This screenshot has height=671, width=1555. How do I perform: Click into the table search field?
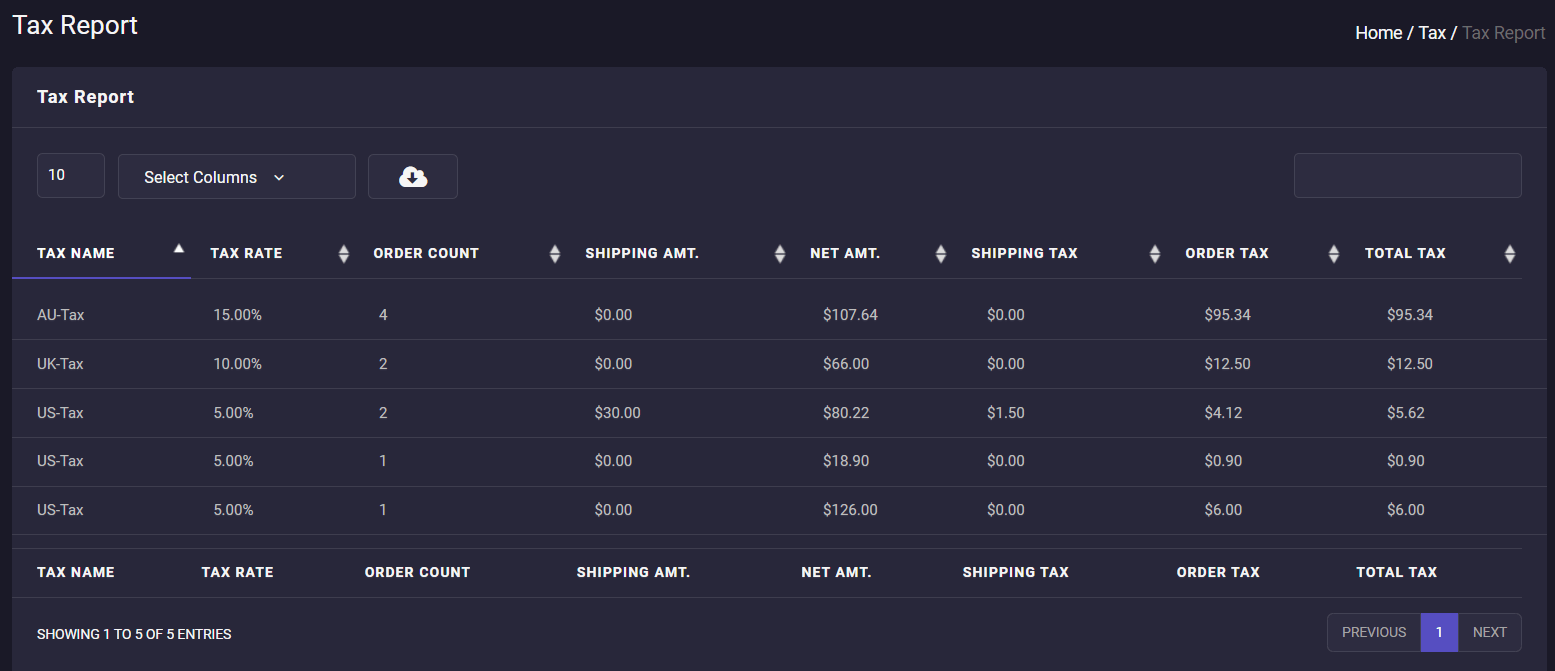coord(1407,176)
